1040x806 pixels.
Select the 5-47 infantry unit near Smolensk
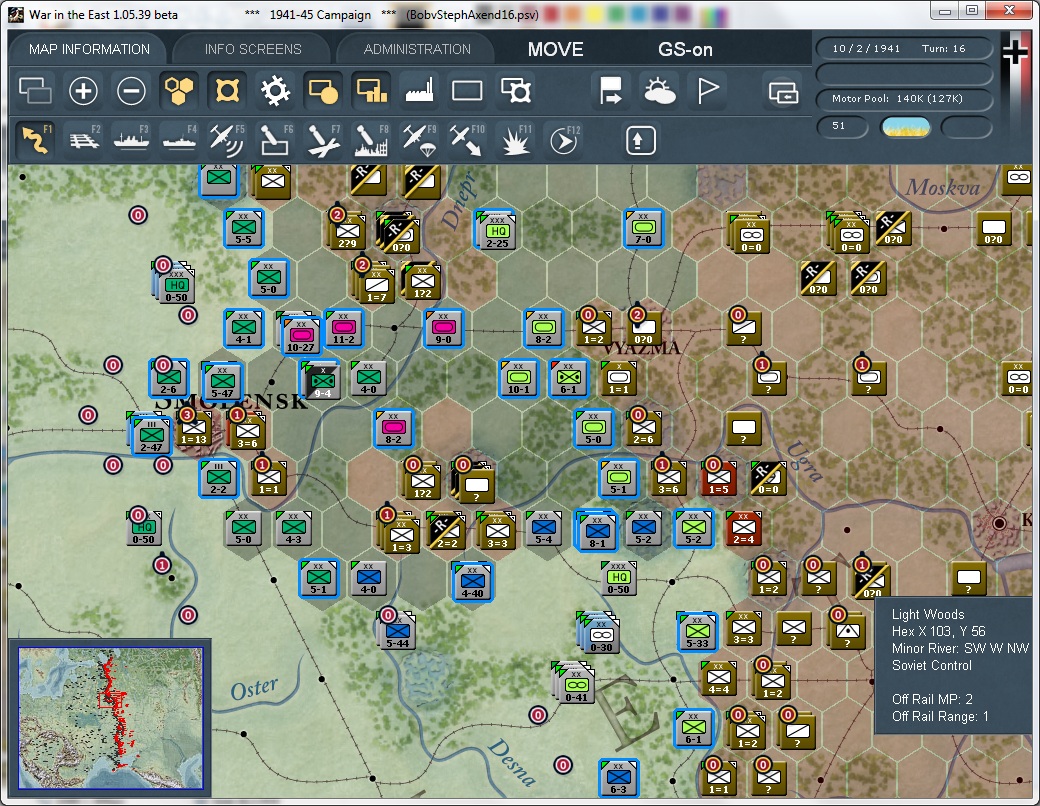(223, 381)
